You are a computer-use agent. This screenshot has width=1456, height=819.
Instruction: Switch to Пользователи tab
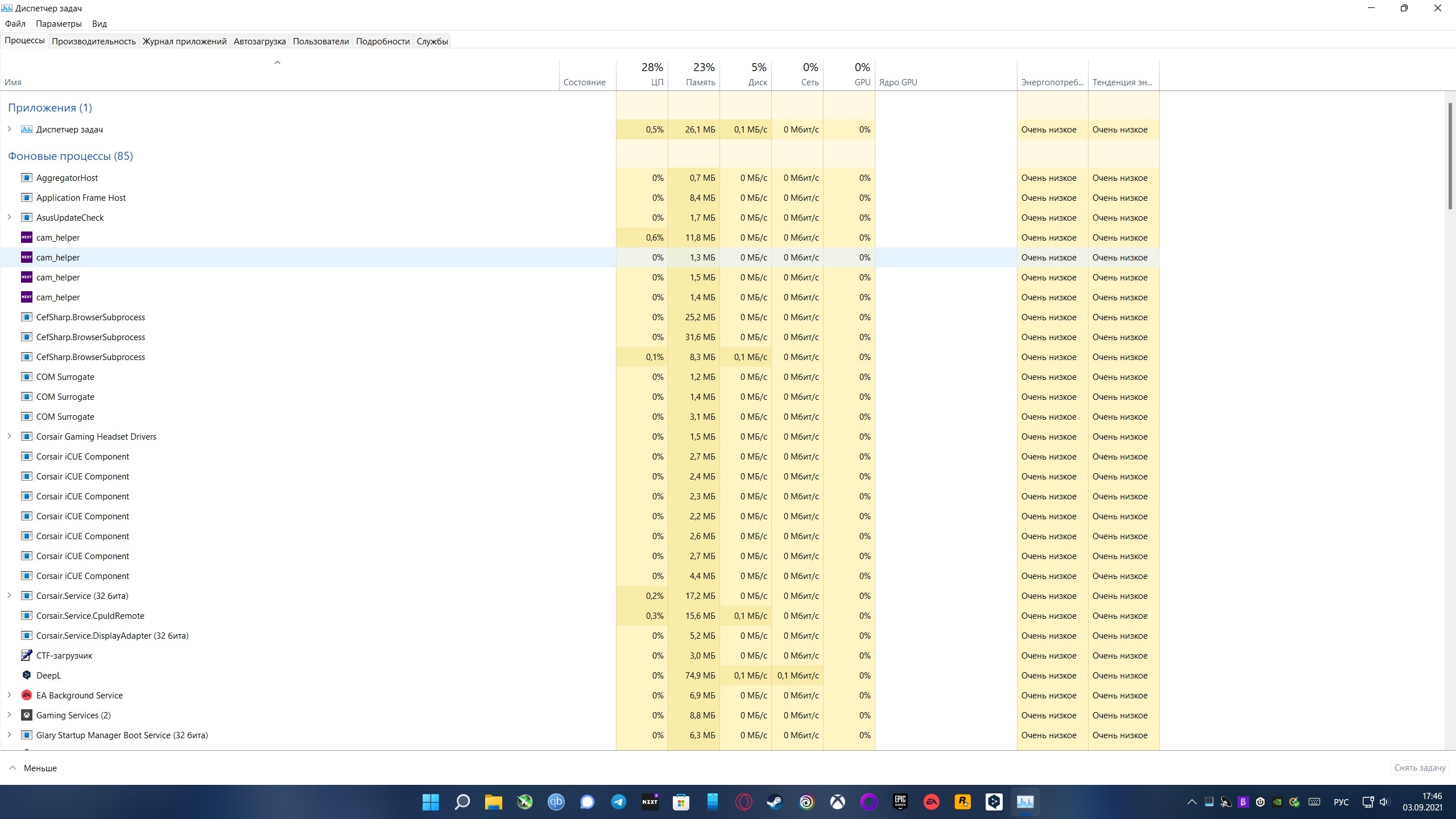click(321, 41)
